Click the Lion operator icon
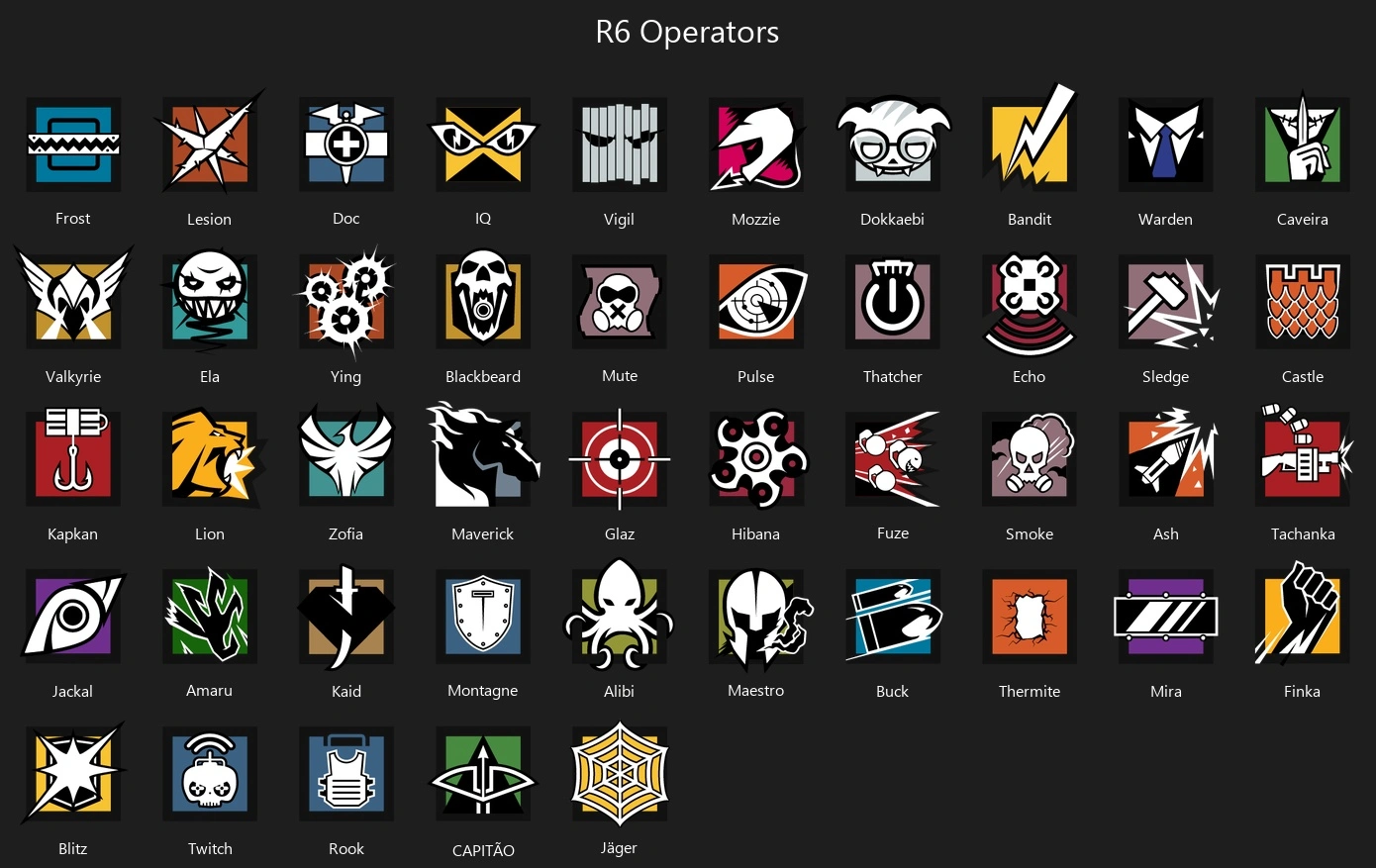Screen dimensions: 1376x868 (x=212, y=458)
